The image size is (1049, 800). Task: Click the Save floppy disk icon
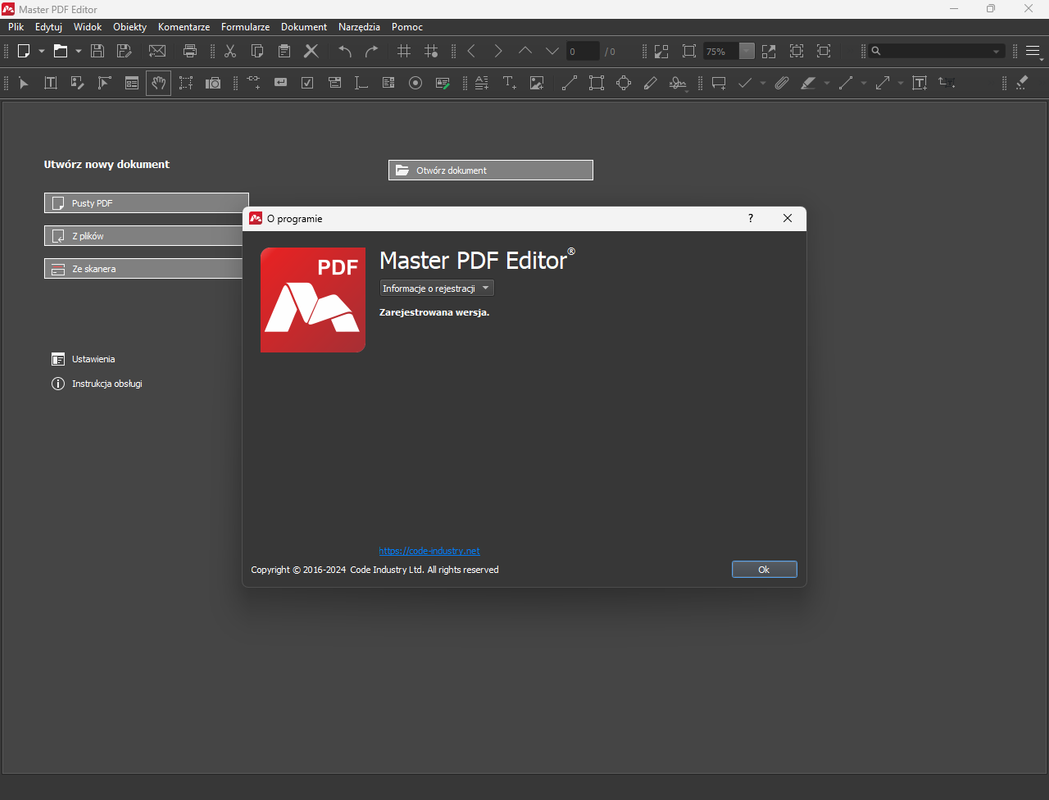[x=98, y=51]
